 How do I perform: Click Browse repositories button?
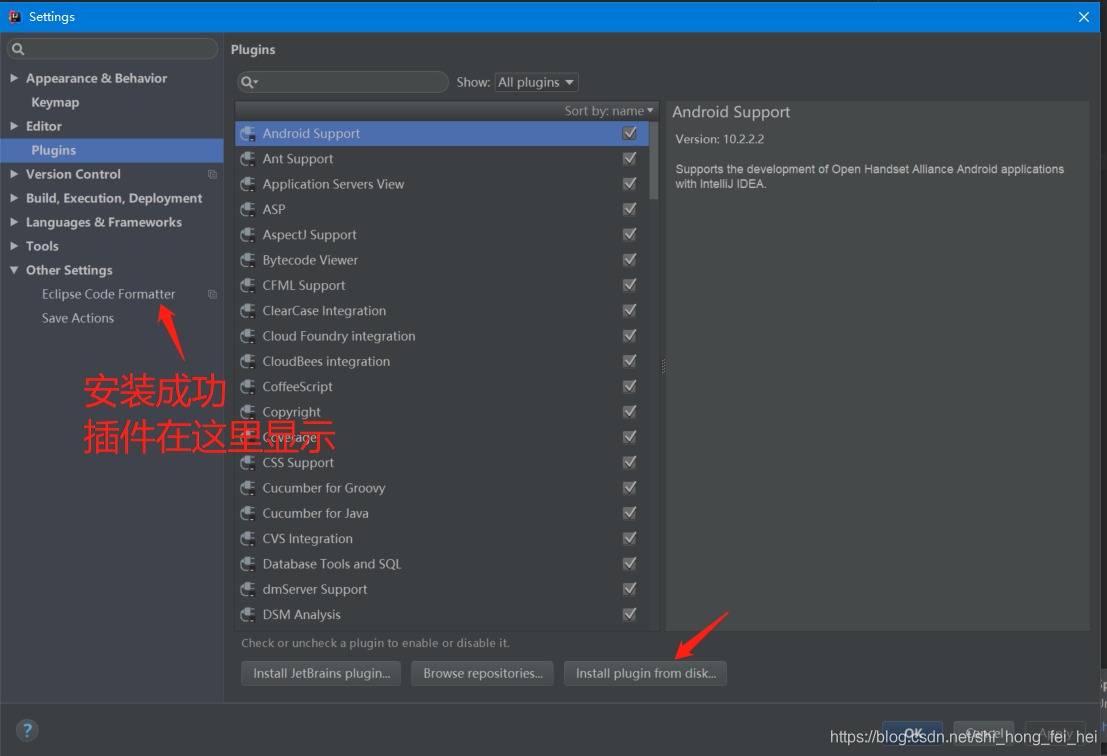[x=483, y=673]
